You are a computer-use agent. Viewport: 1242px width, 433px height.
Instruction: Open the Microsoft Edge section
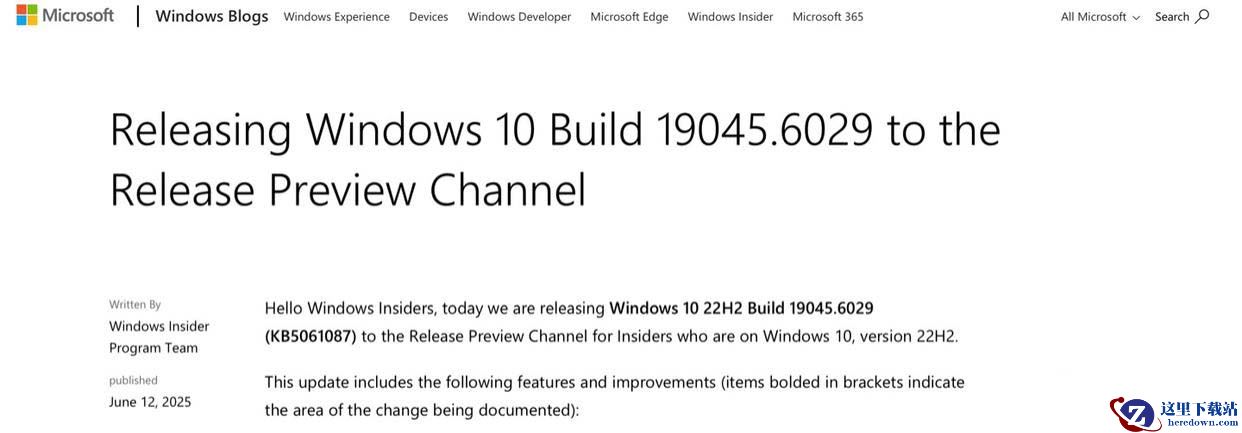point(629,17)
